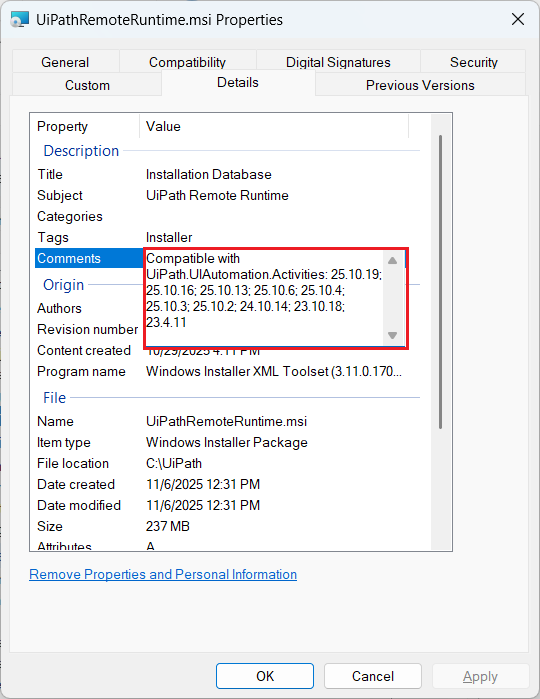Viewport: 540px width, 699px height.
Task: Select the Subject property label
Action: [60, 195]
